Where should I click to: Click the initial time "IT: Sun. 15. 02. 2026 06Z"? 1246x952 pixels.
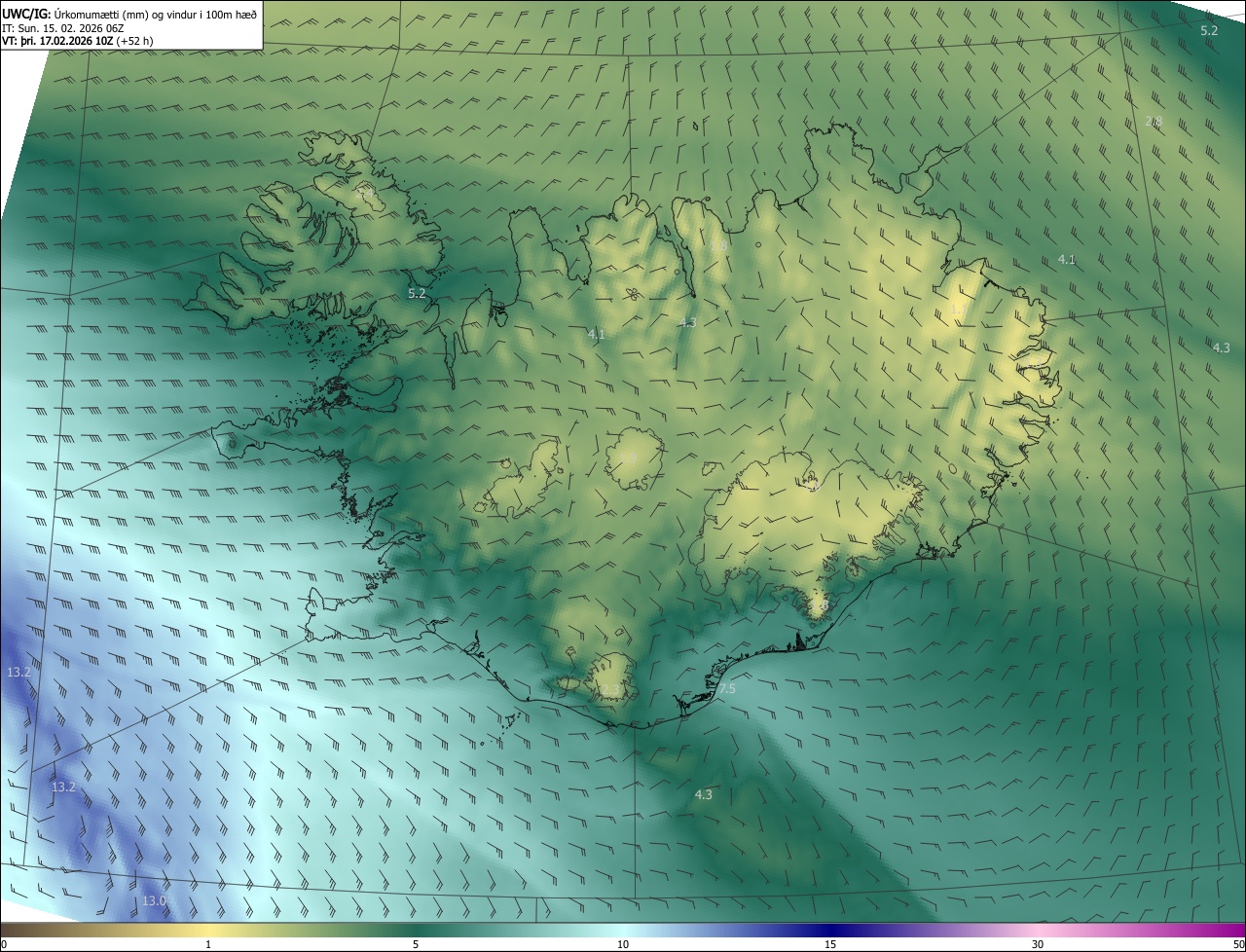pyautogui.click(x=62, y=28)
